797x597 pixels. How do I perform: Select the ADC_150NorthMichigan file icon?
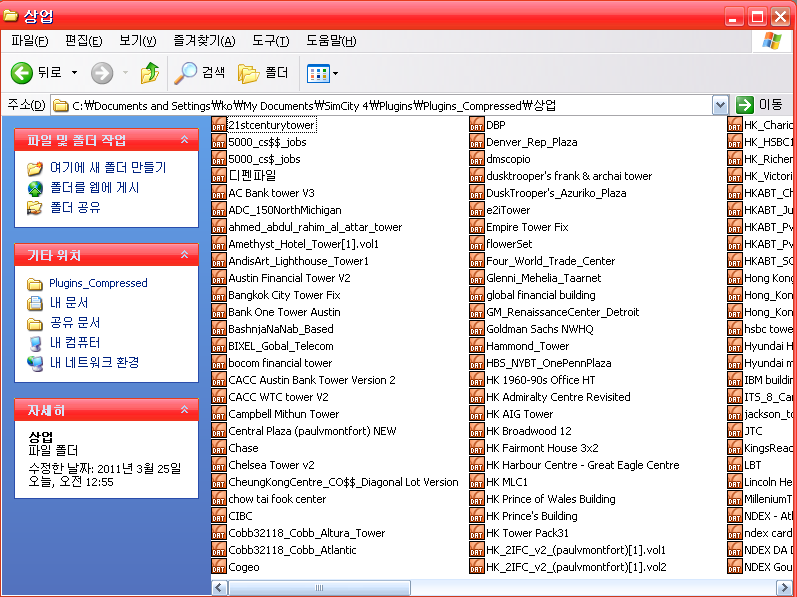[219, 210]
